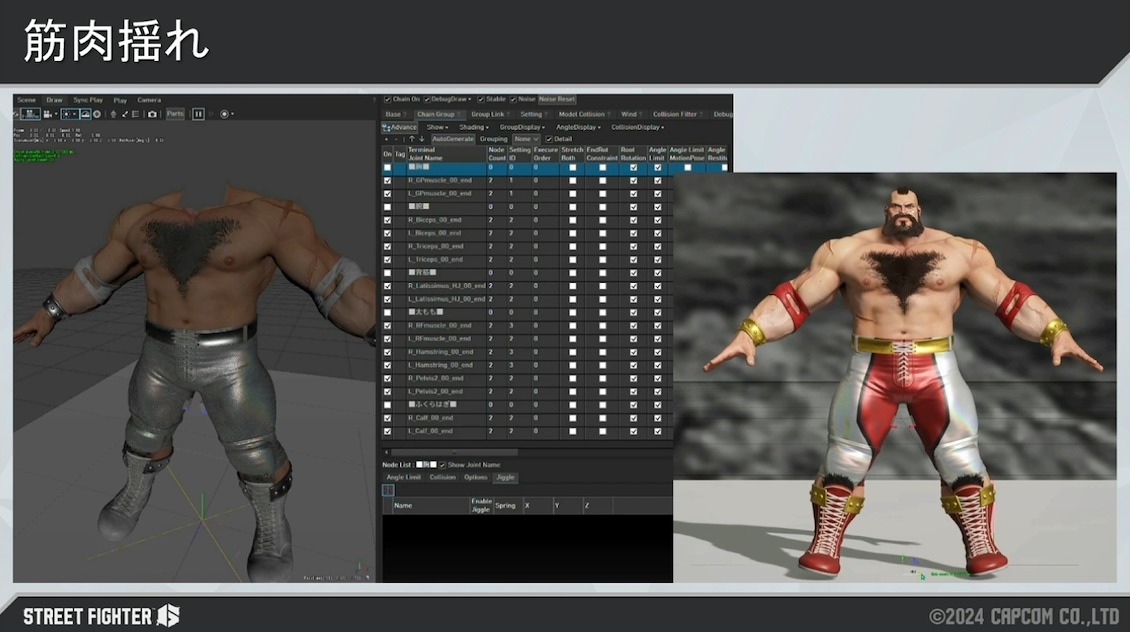Toggle the Noise checkbox
Screen dimensions: 1130x632
[x=514, y=99]
